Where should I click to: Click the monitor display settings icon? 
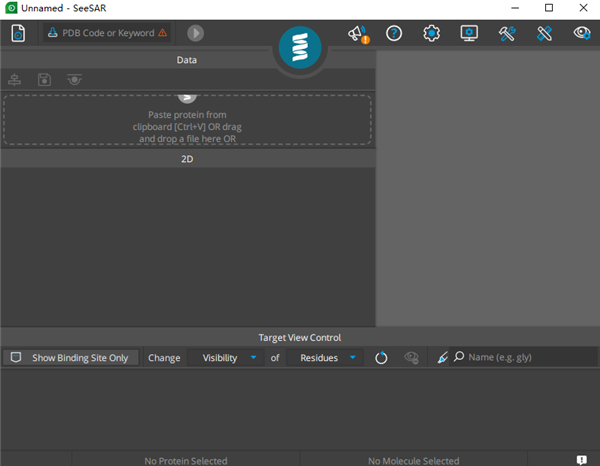(x=469, y=34)
